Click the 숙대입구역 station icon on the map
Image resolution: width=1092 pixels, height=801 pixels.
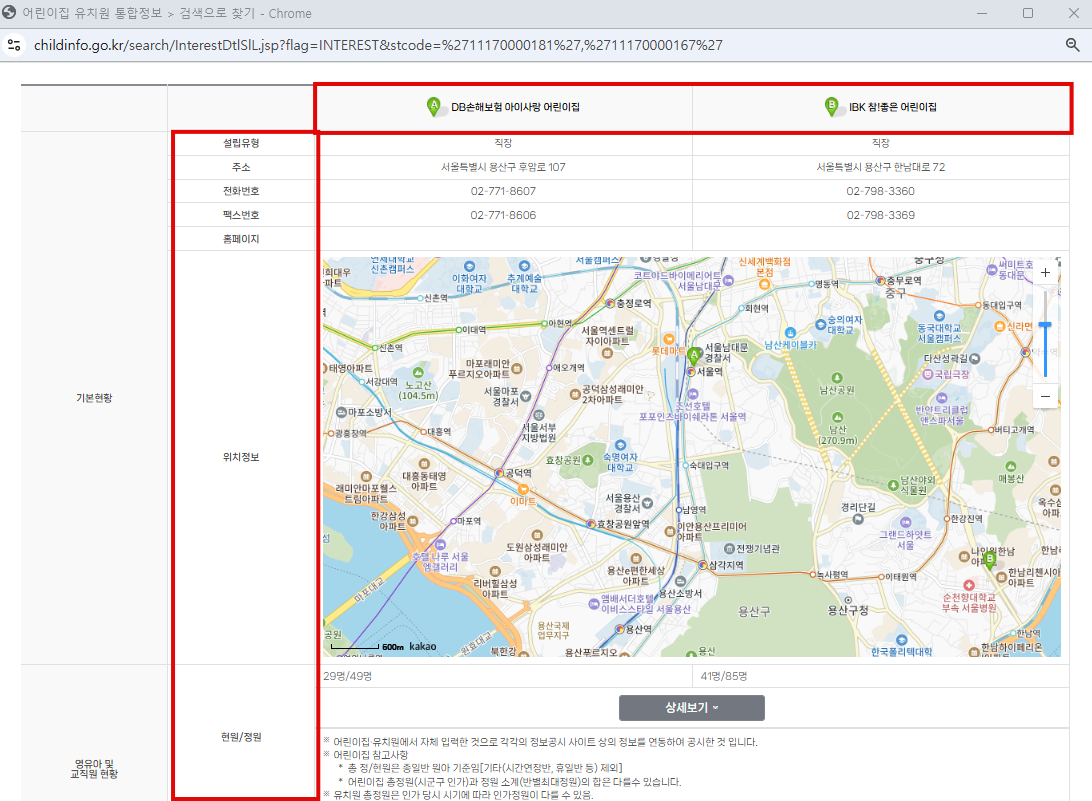686,465
